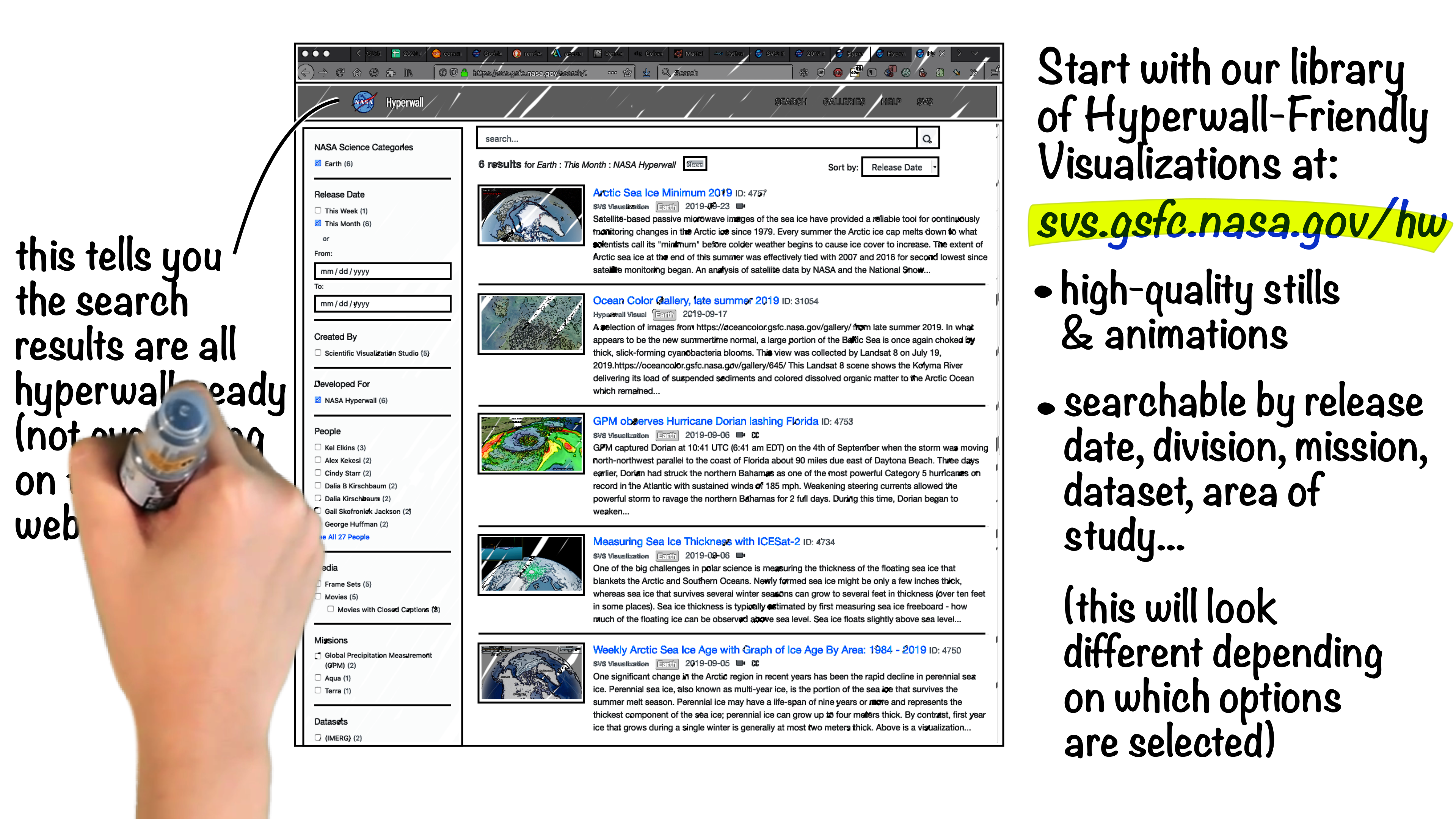1456x819 pixels.
Task: Click the magnifier search button beside search field
Action: 927,138
